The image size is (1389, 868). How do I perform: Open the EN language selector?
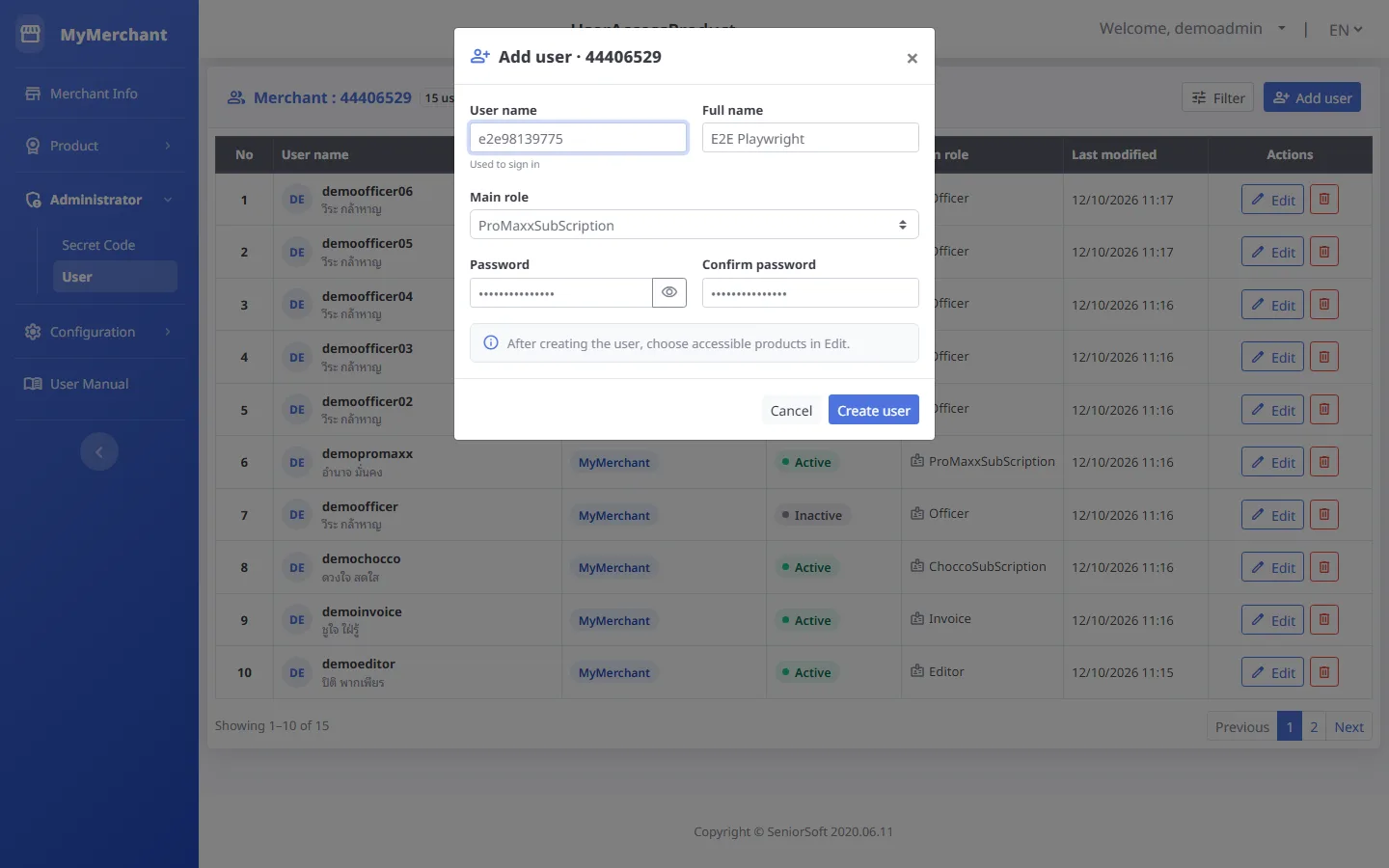1346,30
